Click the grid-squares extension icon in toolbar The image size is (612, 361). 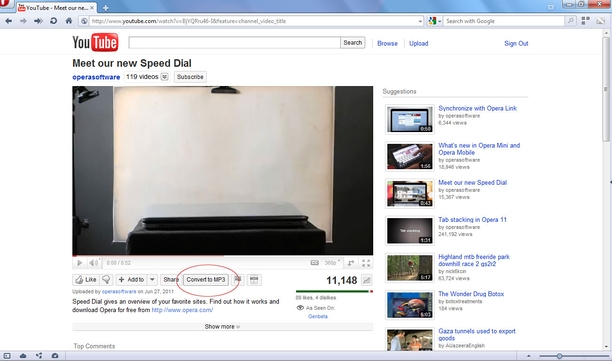(x=585, y=21)
